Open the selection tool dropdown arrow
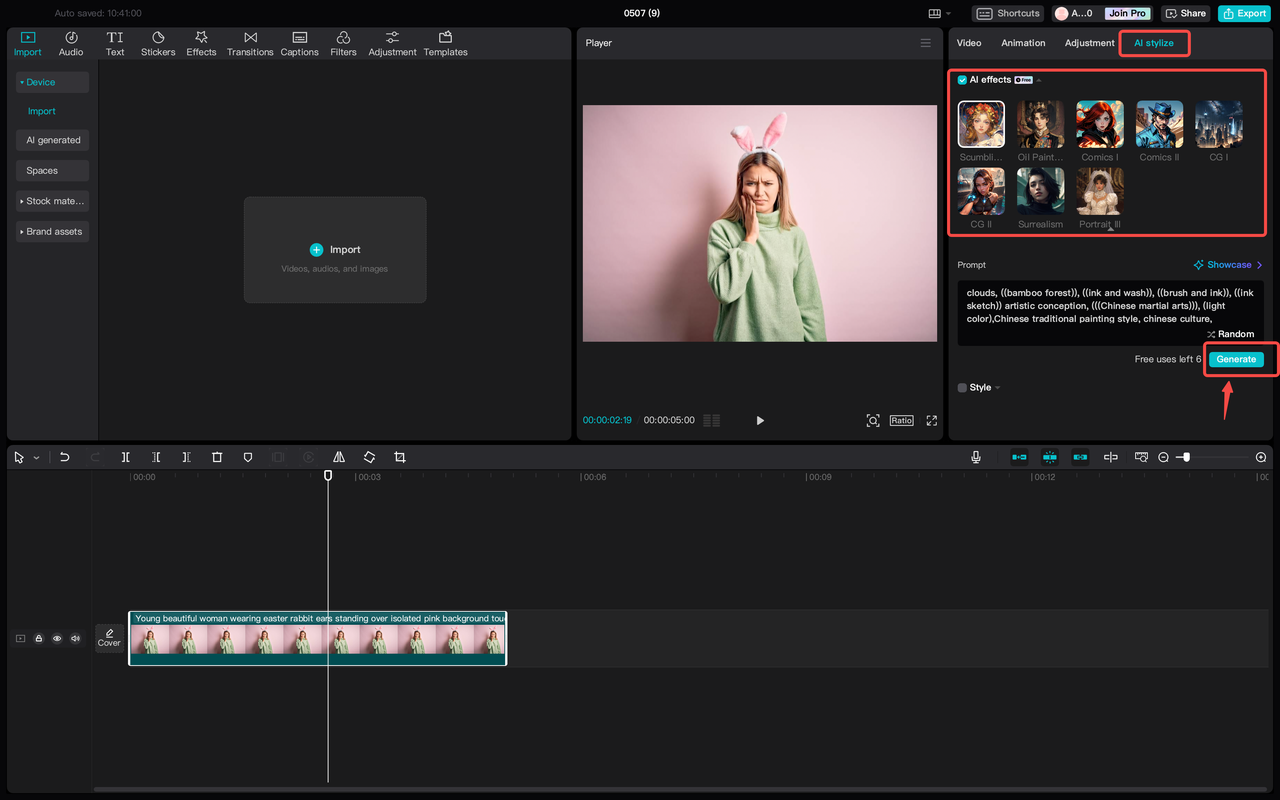Image resolution: width=1280 pixels, height=800 pixels. tap(37, 458)
